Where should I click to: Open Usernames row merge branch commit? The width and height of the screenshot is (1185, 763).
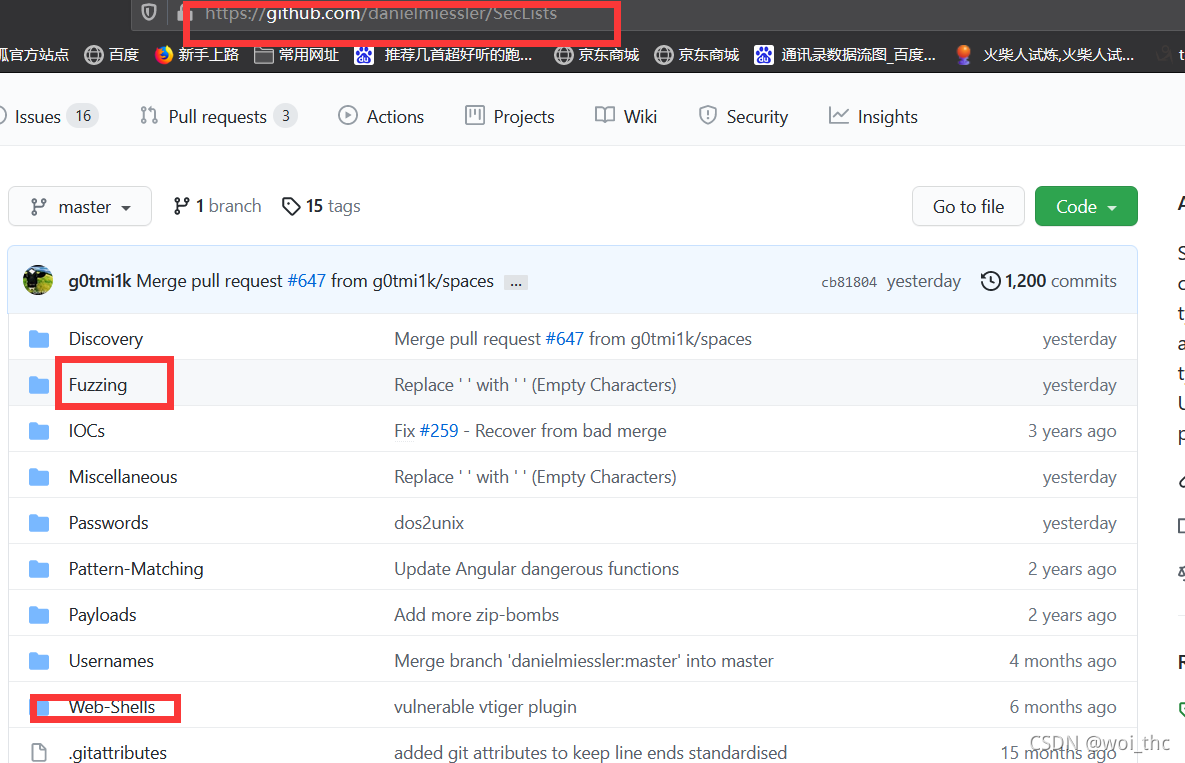pyautogui.click(x=584, y=661)
